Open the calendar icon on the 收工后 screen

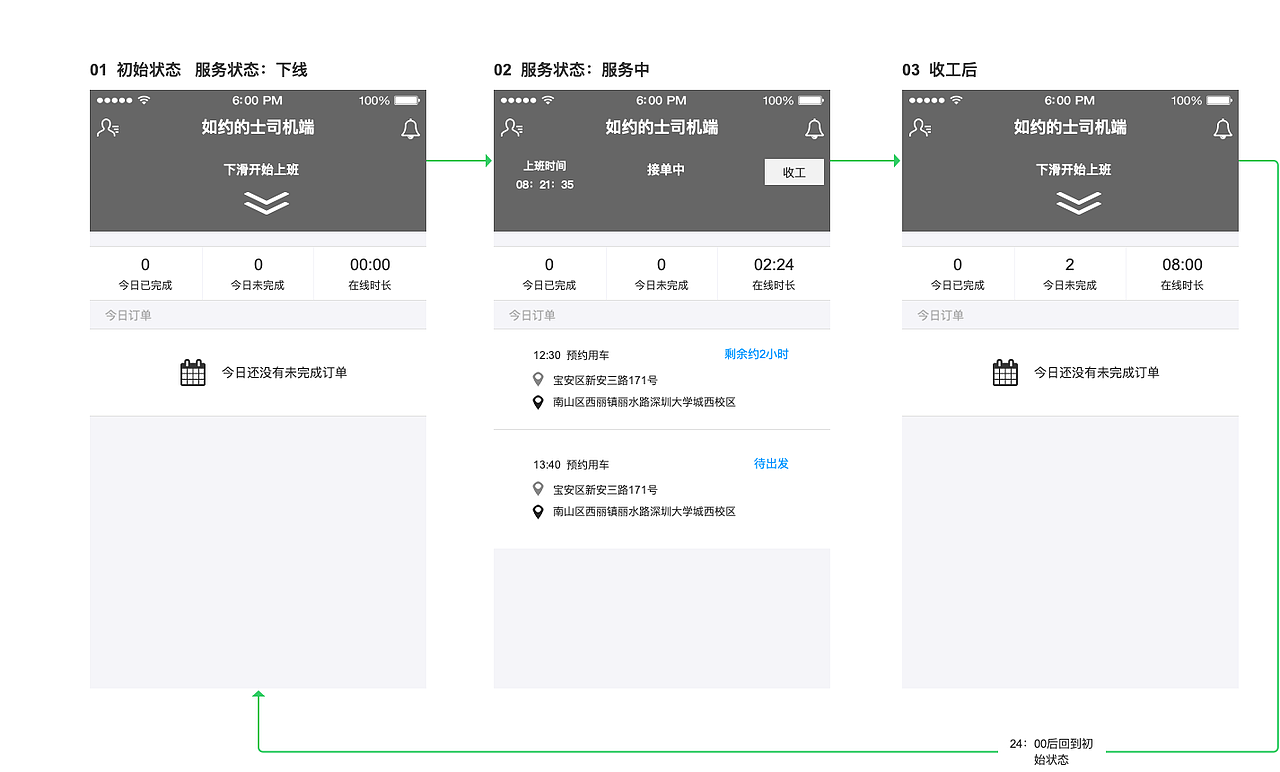[1004, 371]
